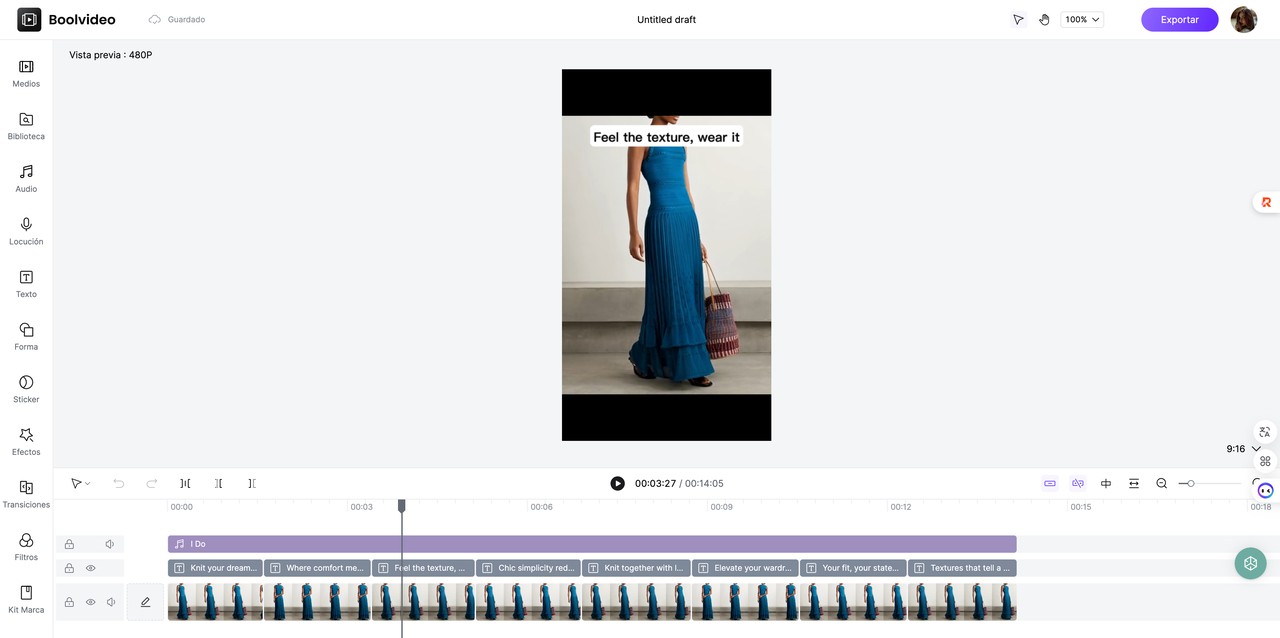The width and height of the screenshot is (1280, 638).
Task: Trim clip end to playhead
Action: pyautogui.click(x=252, y=483)
